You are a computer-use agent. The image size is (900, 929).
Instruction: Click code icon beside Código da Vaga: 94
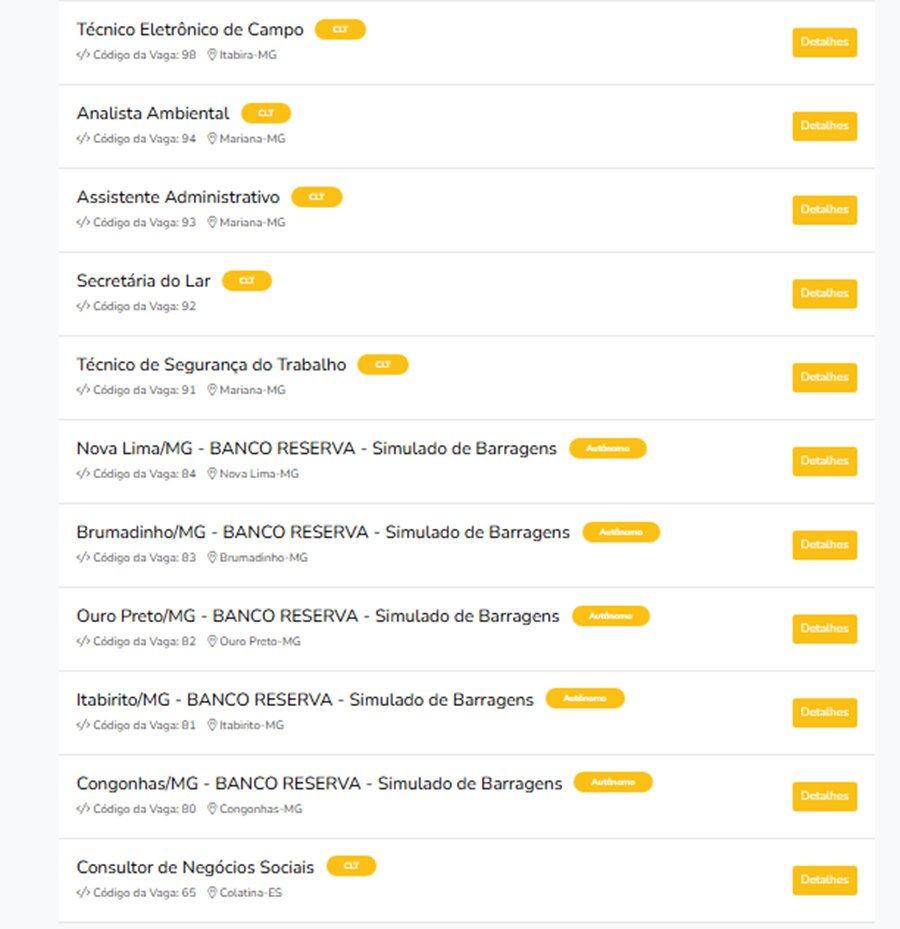83,139
